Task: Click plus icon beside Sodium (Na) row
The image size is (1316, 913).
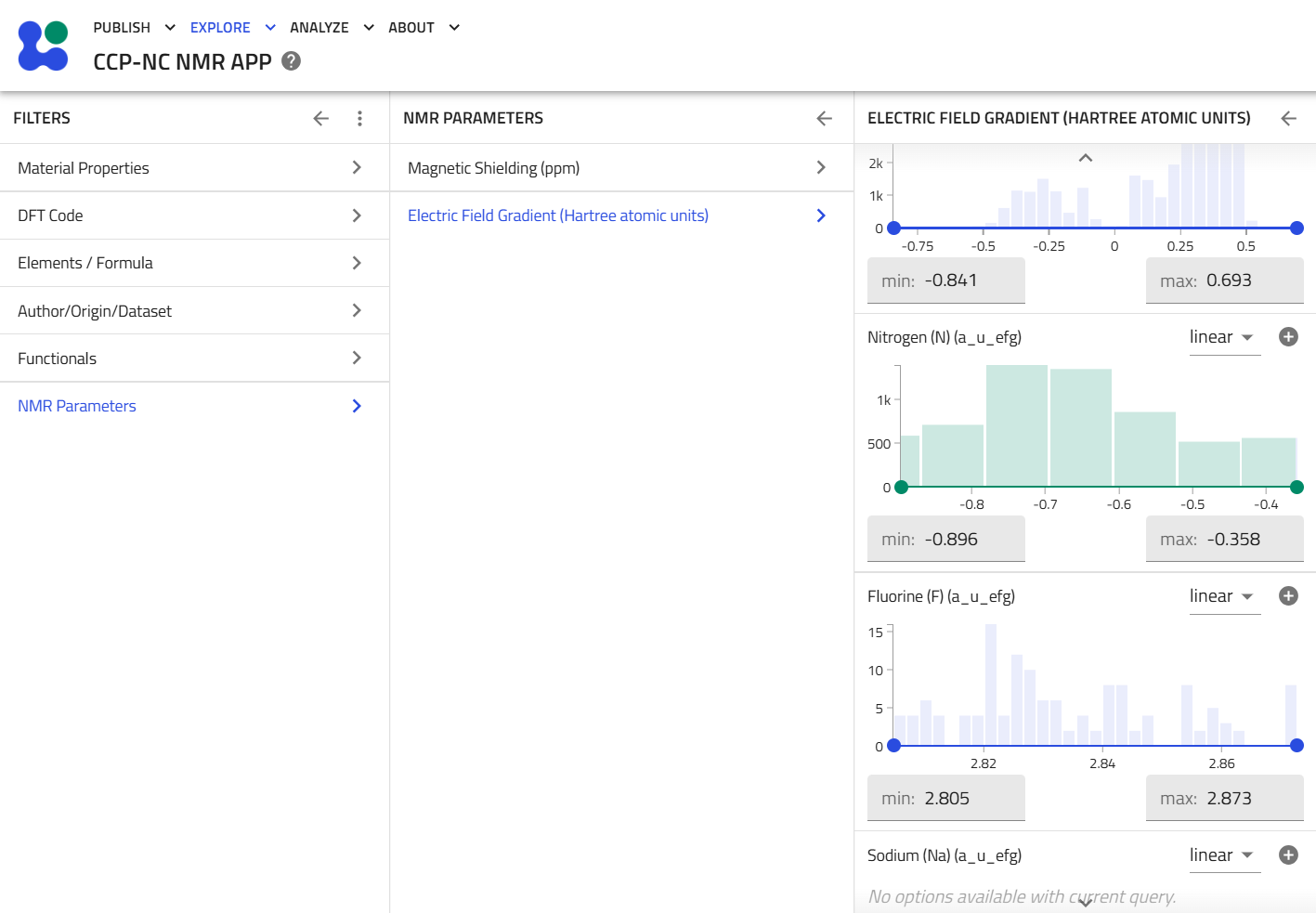Action: click(1288, 855)
